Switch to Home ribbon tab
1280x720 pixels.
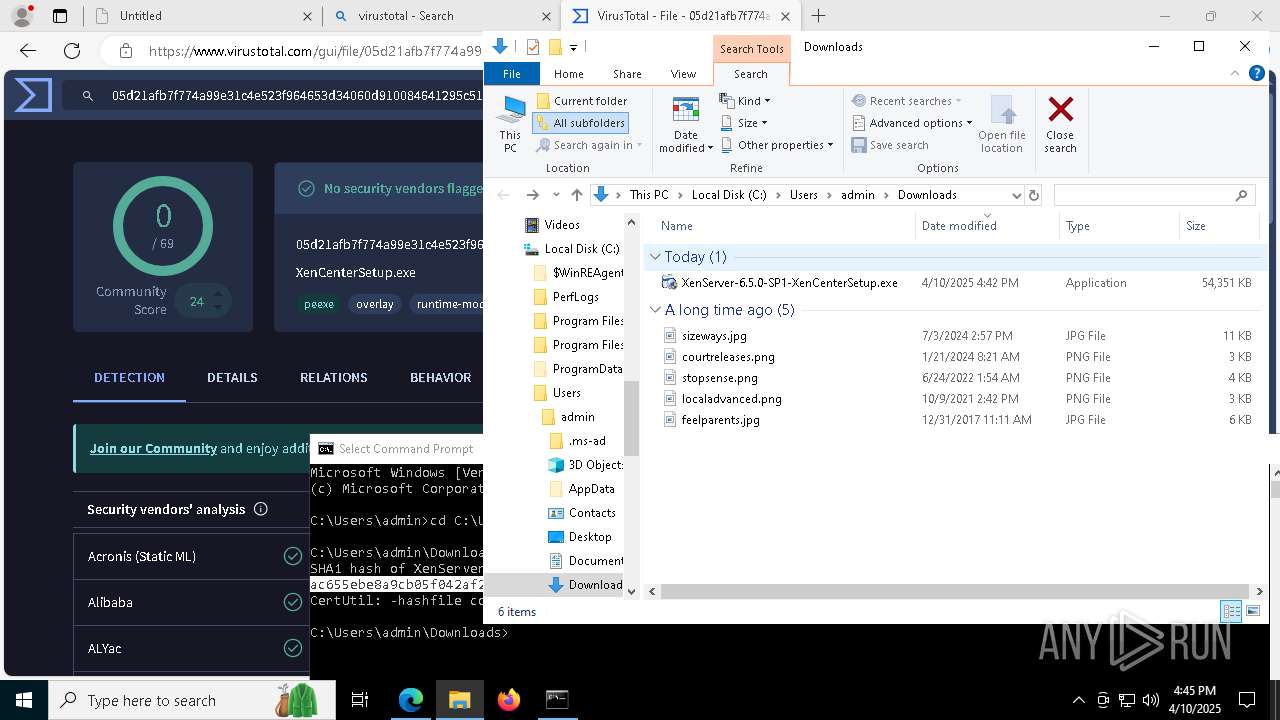[x=569, y=74]
